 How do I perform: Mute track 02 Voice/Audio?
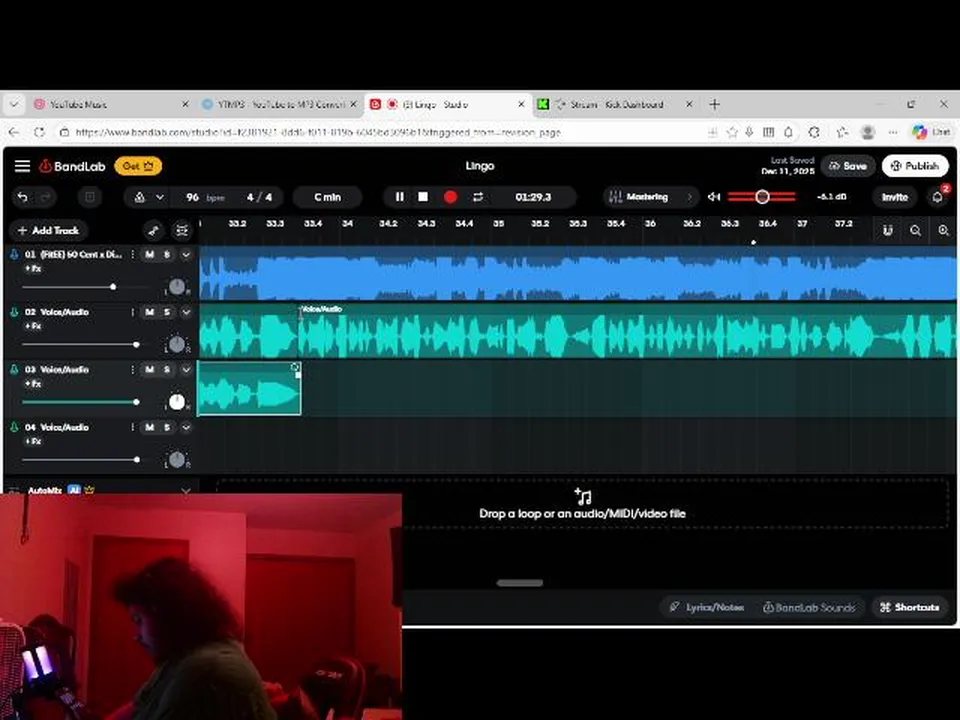(149, 312)
